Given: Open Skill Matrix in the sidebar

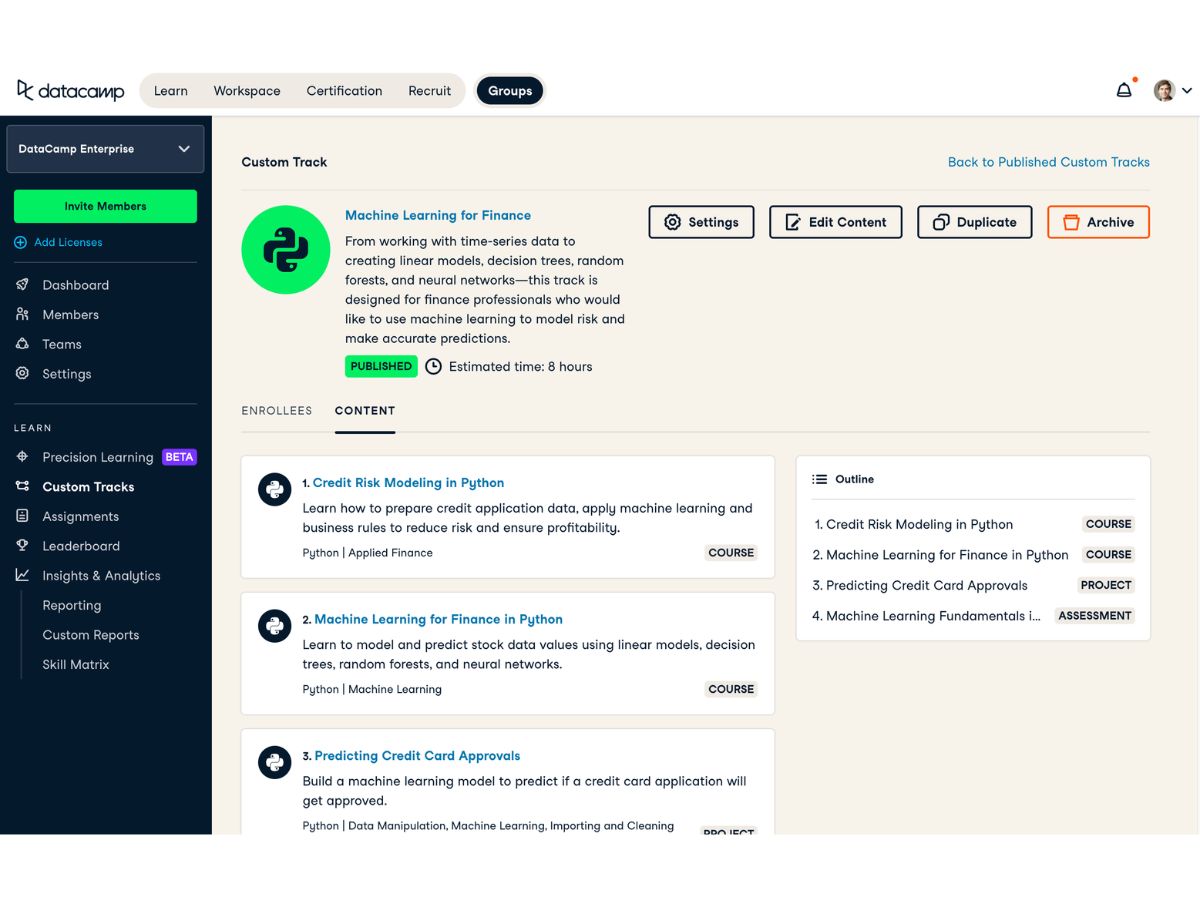Looking at the screenshot, I should click(76, 664).
